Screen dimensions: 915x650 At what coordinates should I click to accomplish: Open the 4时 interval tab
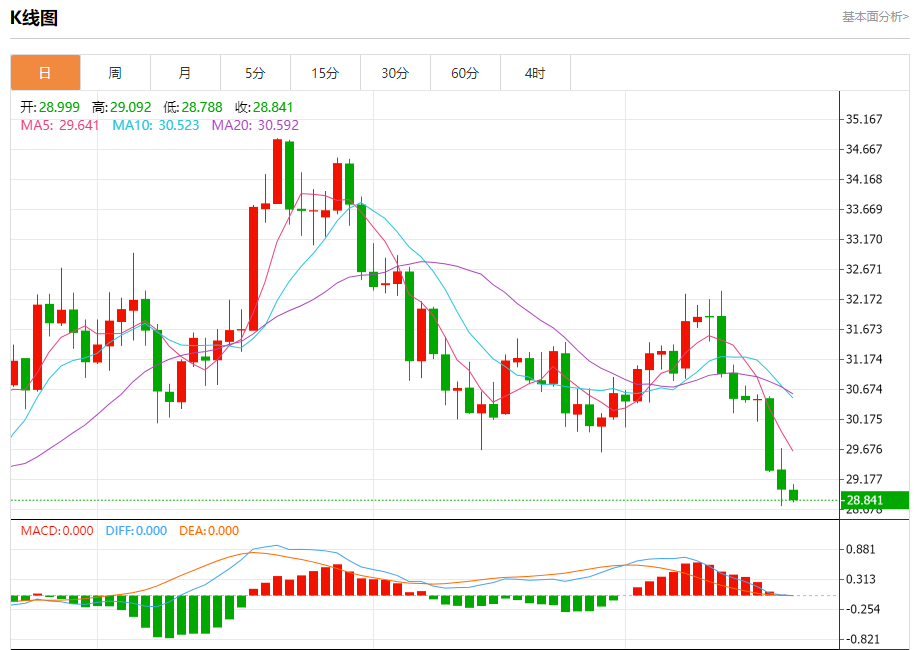(x=536, y=73)
